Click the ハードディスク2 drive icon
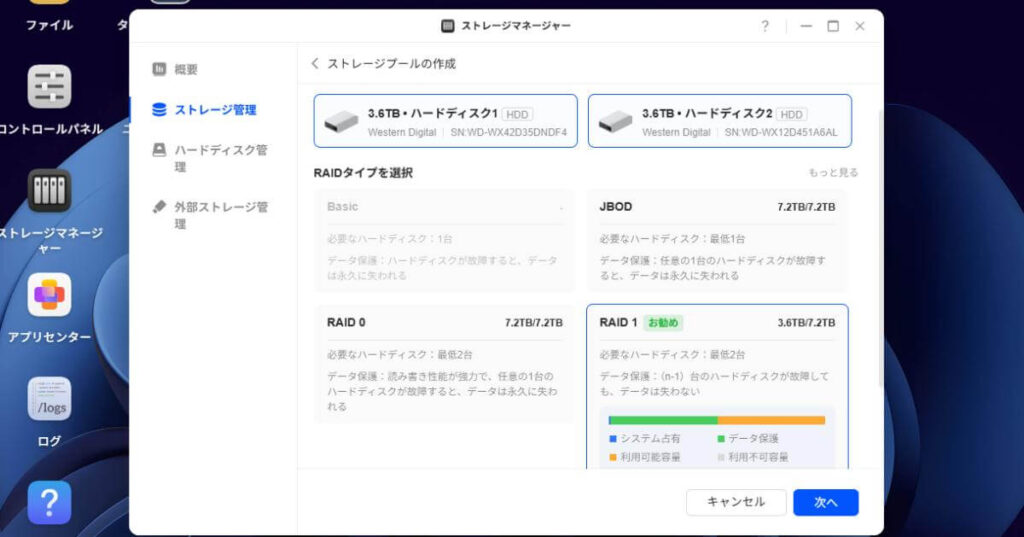 (616, 121)
